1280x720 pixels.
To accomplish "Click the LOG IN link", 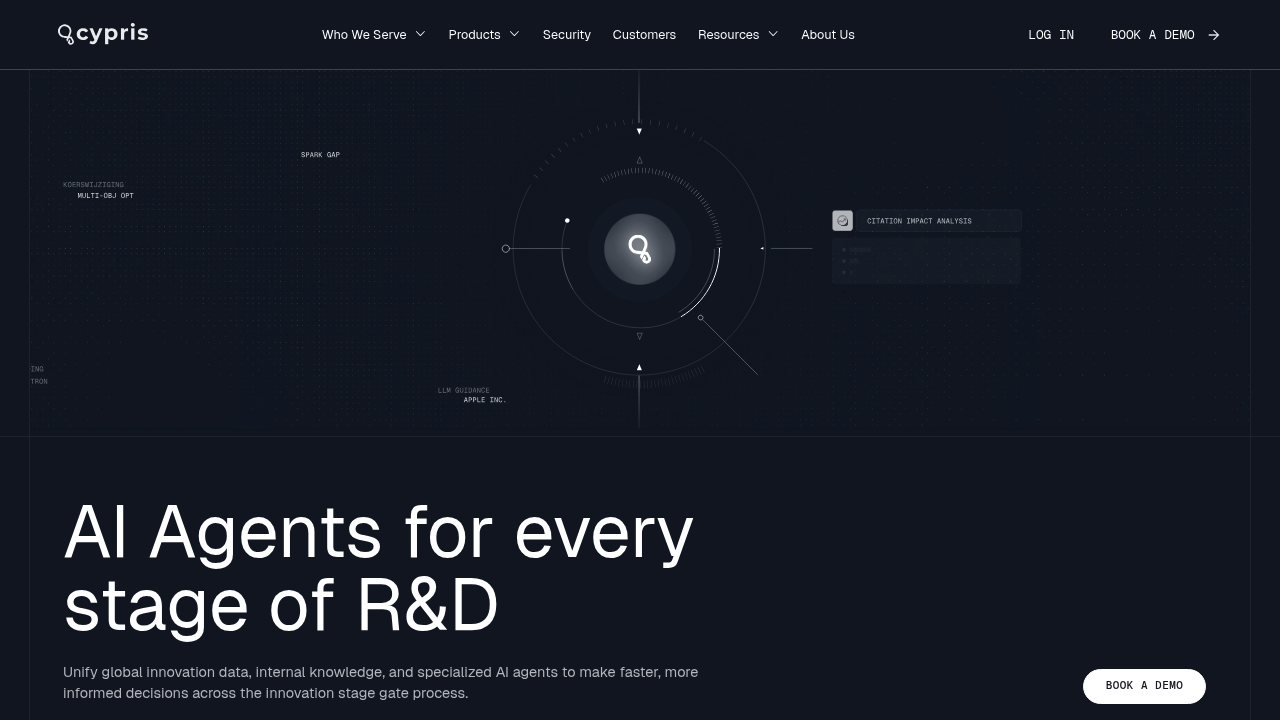I will point(1051,35).
